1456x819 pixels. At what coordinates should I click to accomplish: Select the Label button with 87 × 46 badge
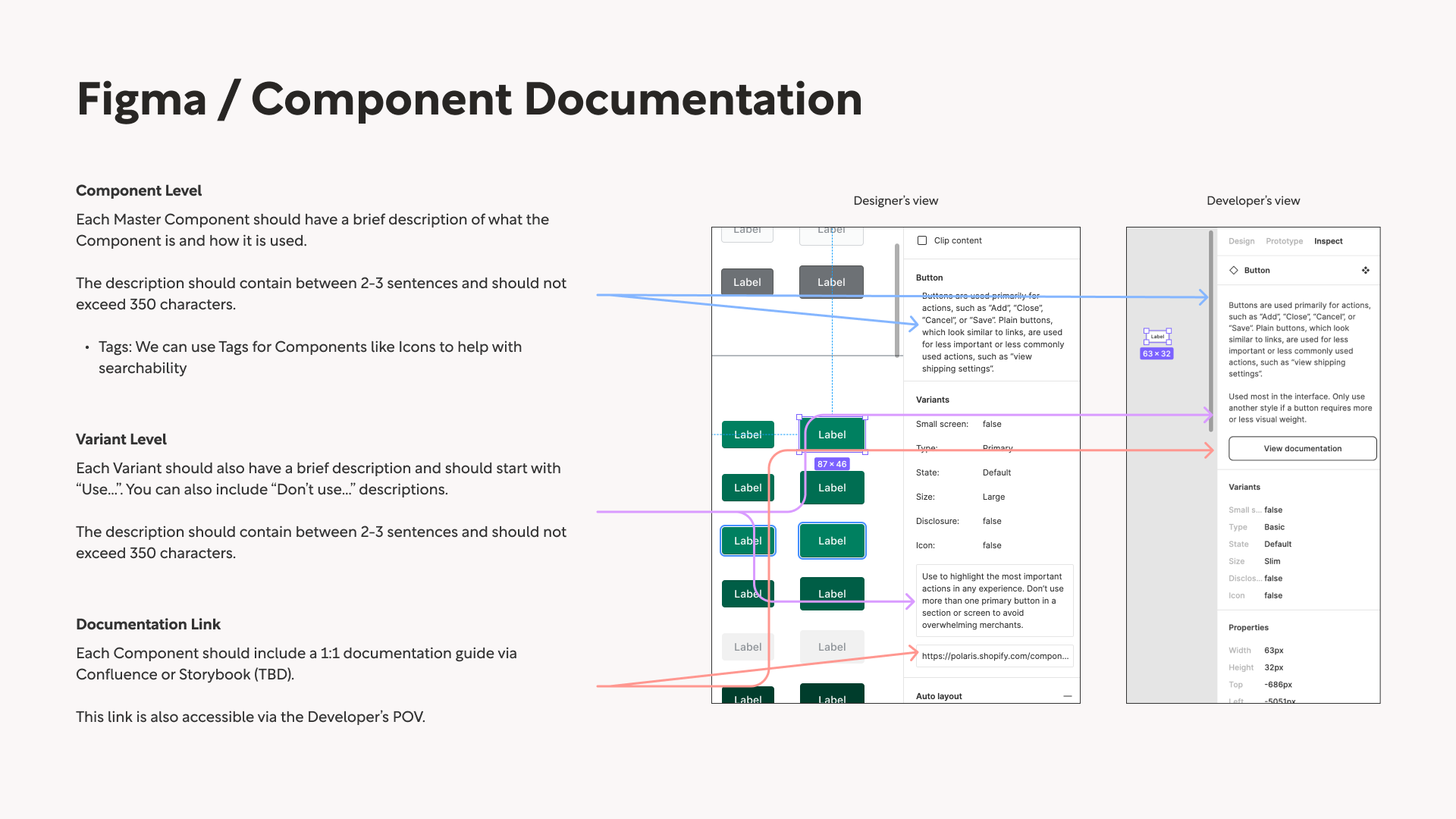pos(832,435)
